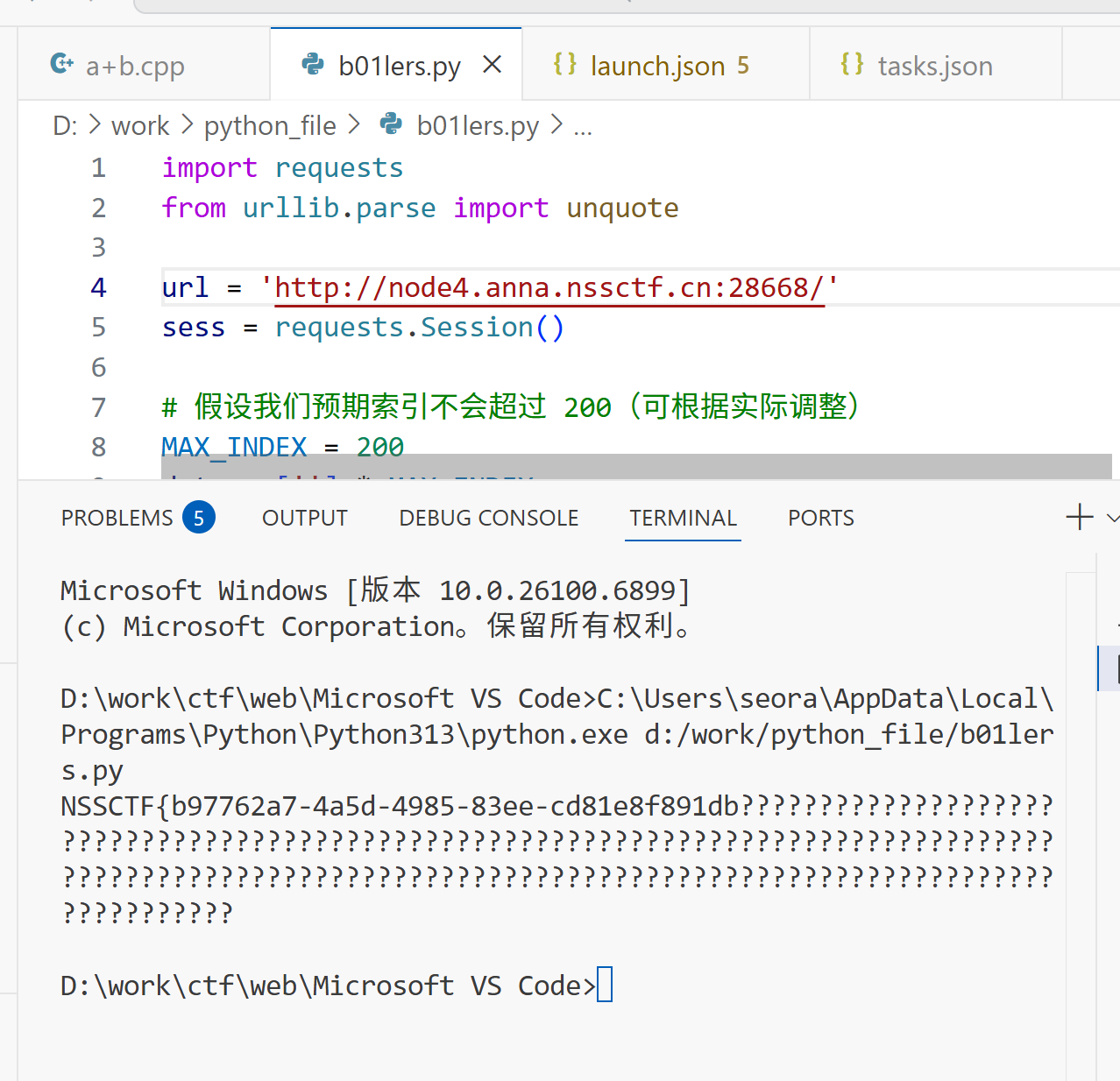Click the terminal prompt cursor
Image resolution: width=1120 pixels, height=1081 pixels.
click(x=605, y=985)
